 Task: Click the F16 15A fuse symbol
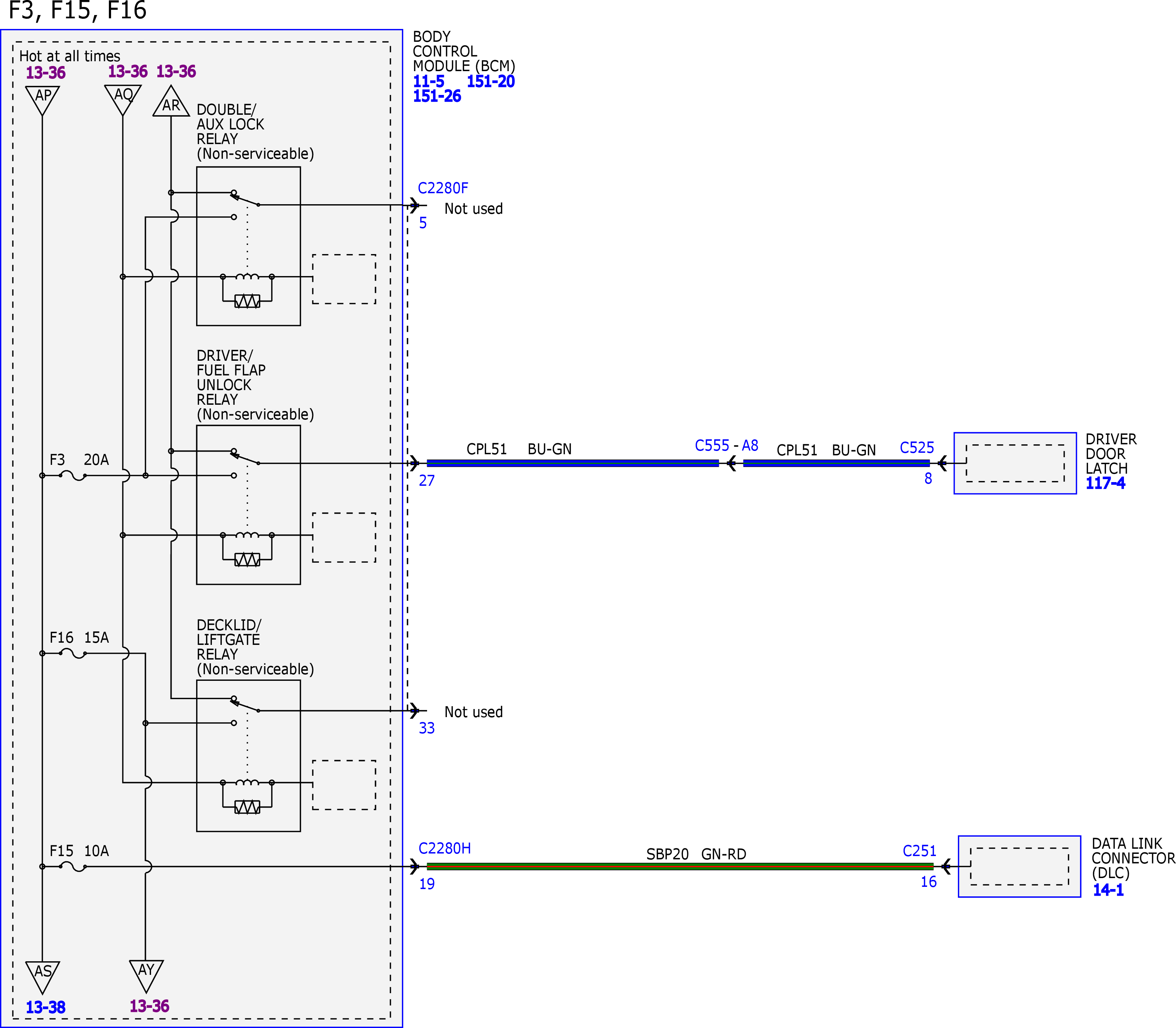[73, 653]
